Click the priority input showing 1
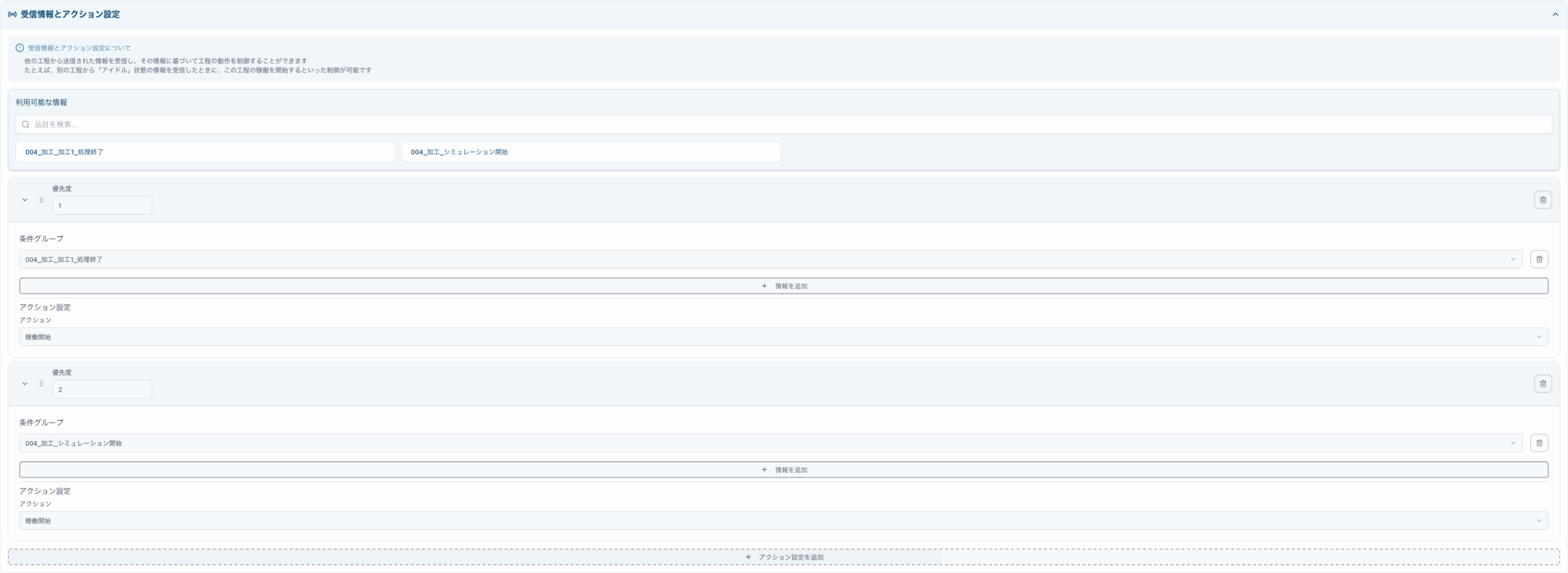1568x573 pixels. coord(102,206)
